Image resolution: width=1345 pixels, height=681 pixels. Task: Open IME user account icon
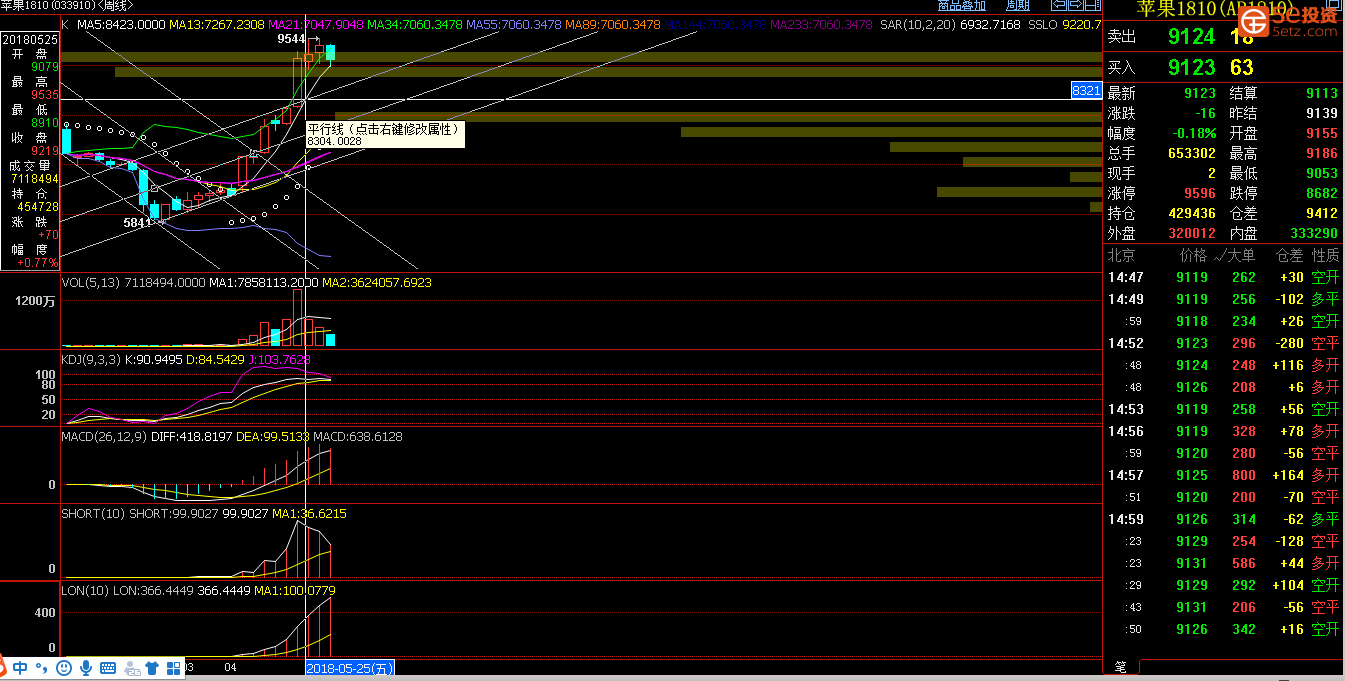[131, 668]
